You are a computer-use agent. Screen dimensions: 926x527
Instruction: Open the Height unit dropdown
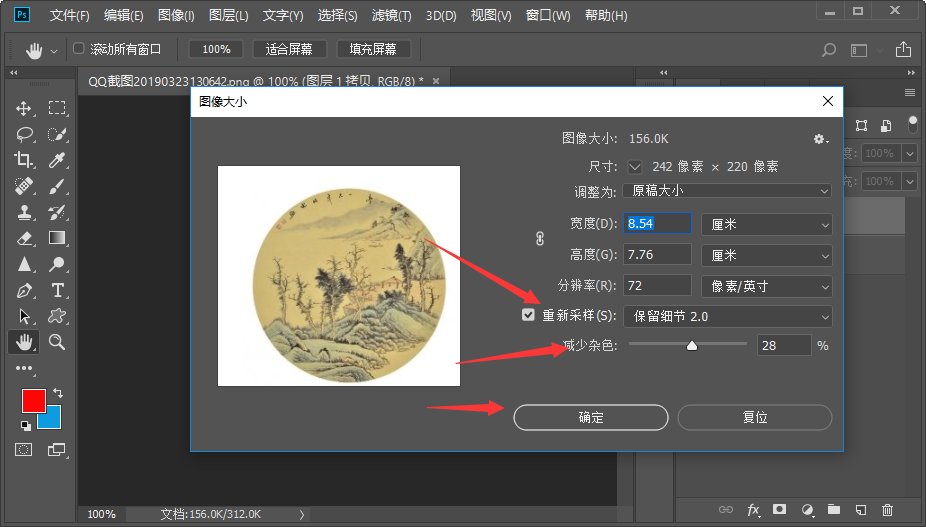767,255
